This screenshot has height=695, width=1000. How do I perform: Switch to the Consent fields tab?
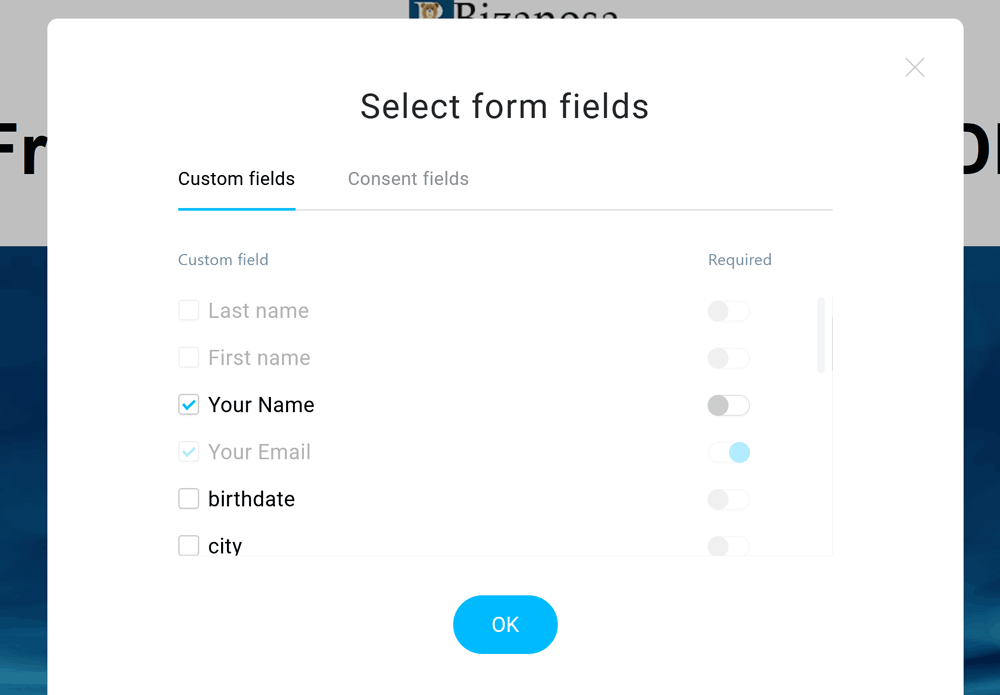pos(408,179)
